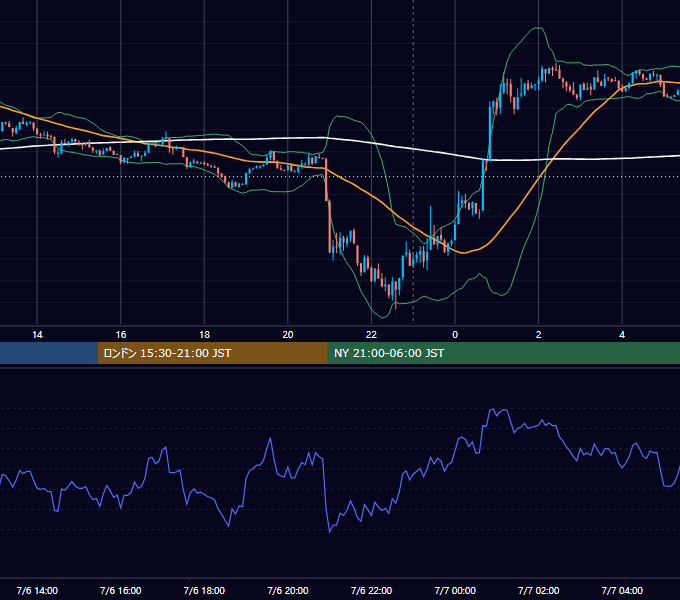Click the 7/7 04:00 time label
The image size is (680, 600).
click(x=622, y=590)
